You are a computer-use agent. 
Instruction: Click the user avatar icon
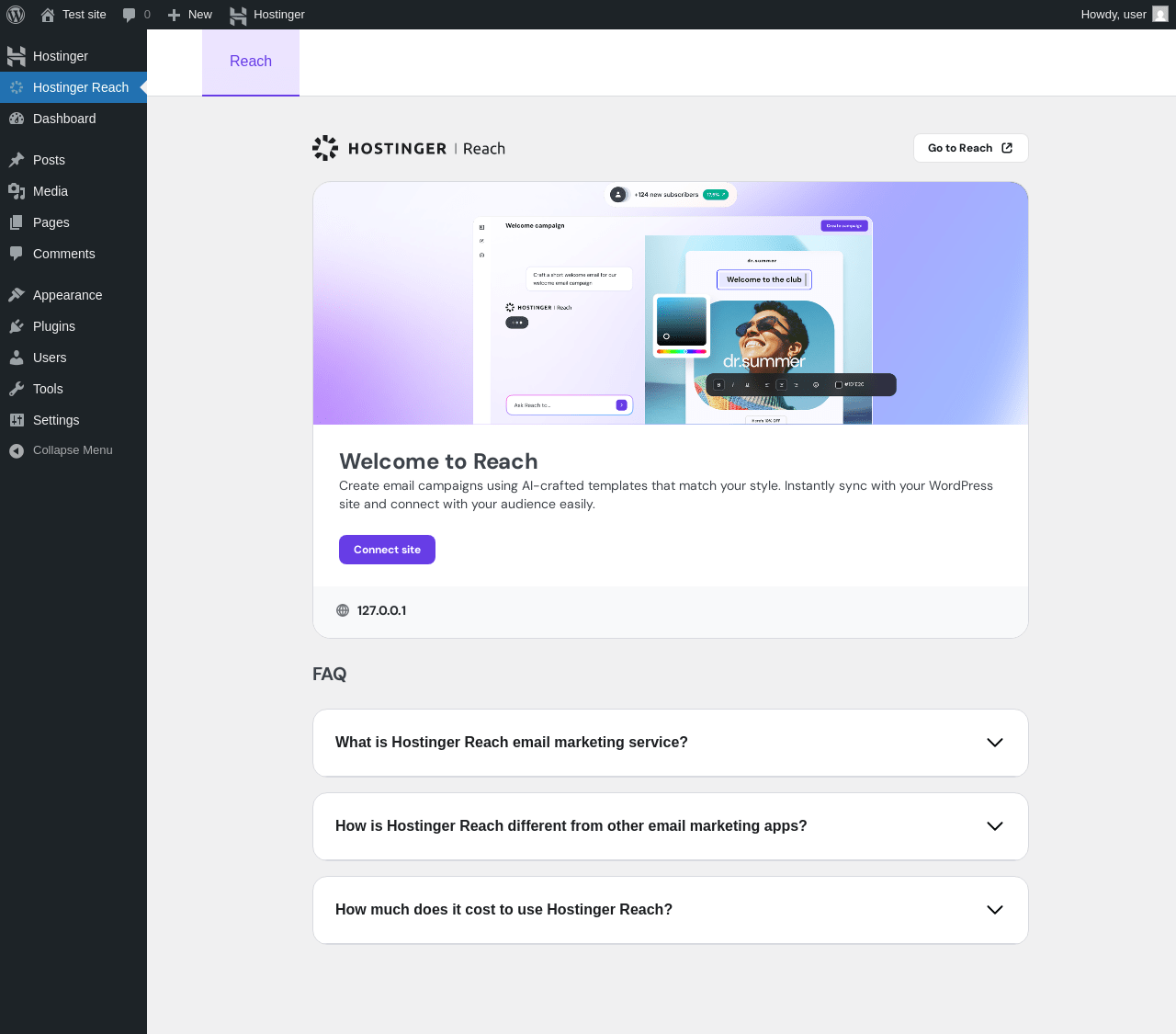(1160, 15)
